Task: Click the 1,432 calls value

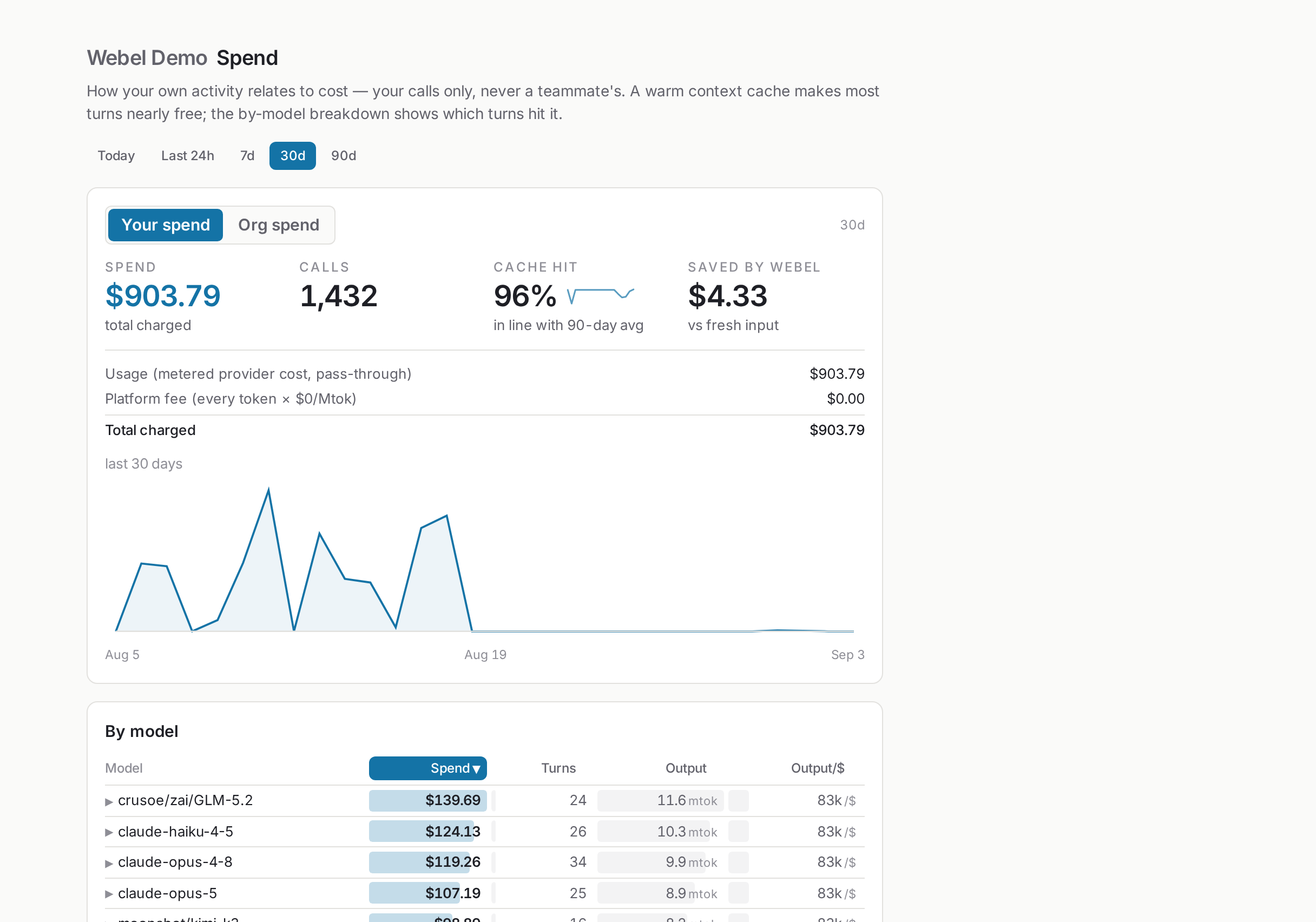Action: pos(339,297)
